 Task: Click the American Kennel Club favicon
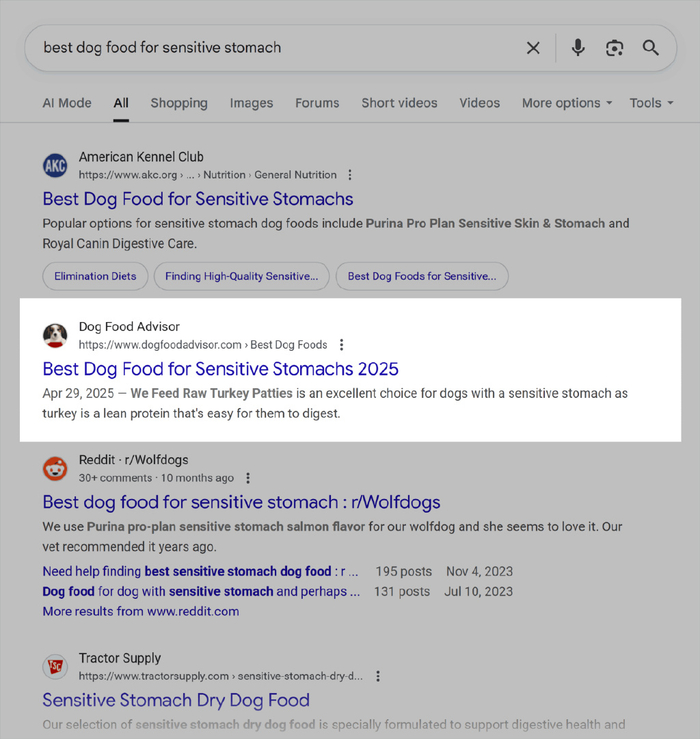55,165
